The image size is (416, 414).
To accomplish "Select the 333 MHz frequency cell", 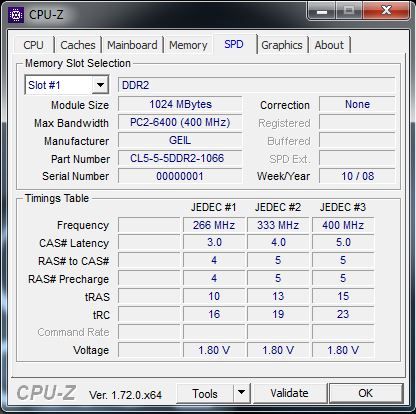I will tap(278, 225).
